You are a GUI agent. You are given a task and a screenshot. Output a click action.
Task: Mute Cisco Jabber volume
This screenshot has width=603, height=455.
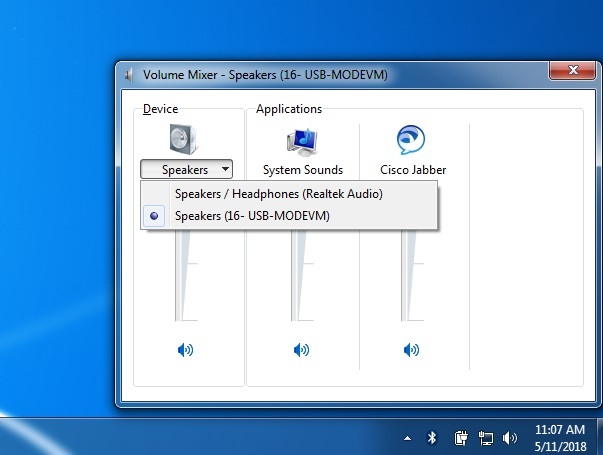coord(411,350)
